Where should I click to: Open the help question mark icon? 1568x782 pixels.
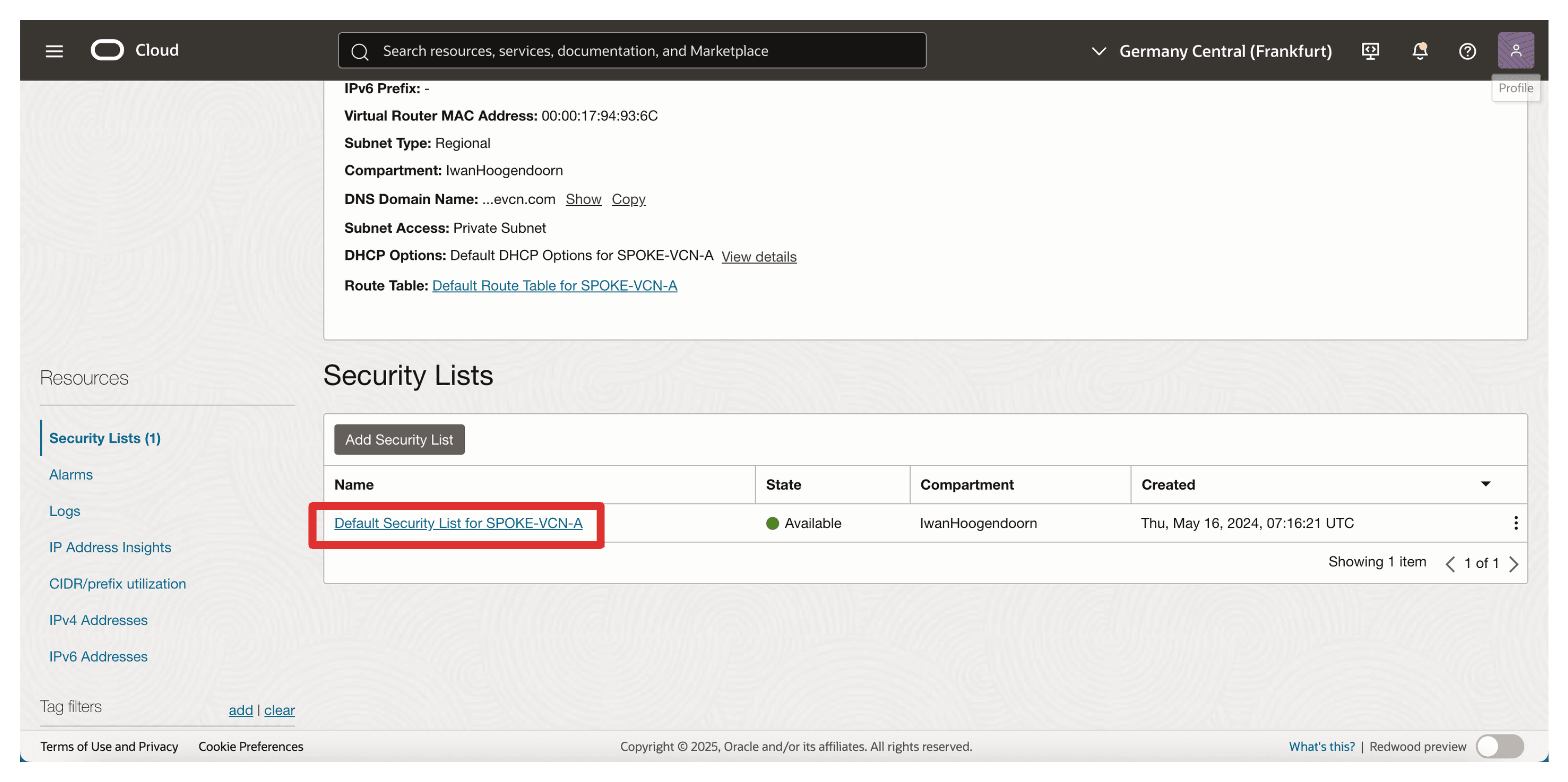tap(1467, 51)
